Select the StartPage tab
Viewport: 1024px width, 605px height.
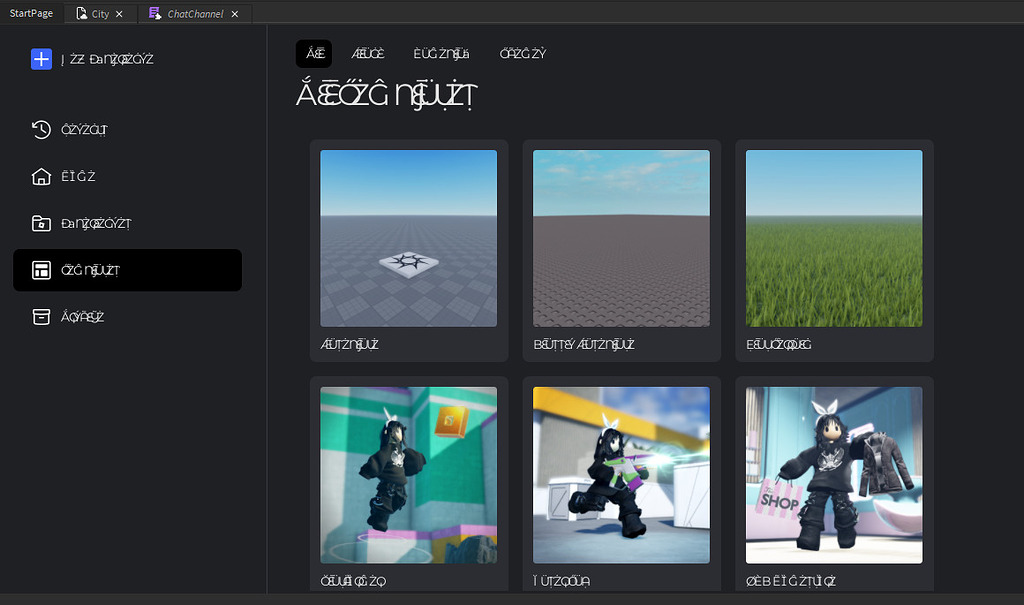click(x=31, y=13)
